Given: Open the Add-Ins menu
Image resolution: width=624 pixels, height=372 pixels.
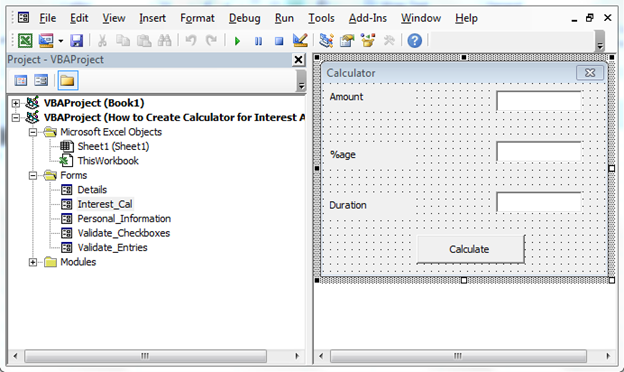Looking at the screenshot, I should tap(368, 18).
